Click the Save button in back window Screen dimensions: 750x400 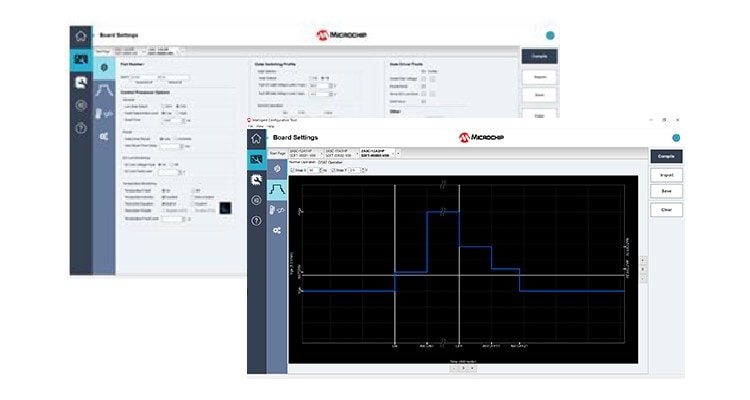[539, 95]
